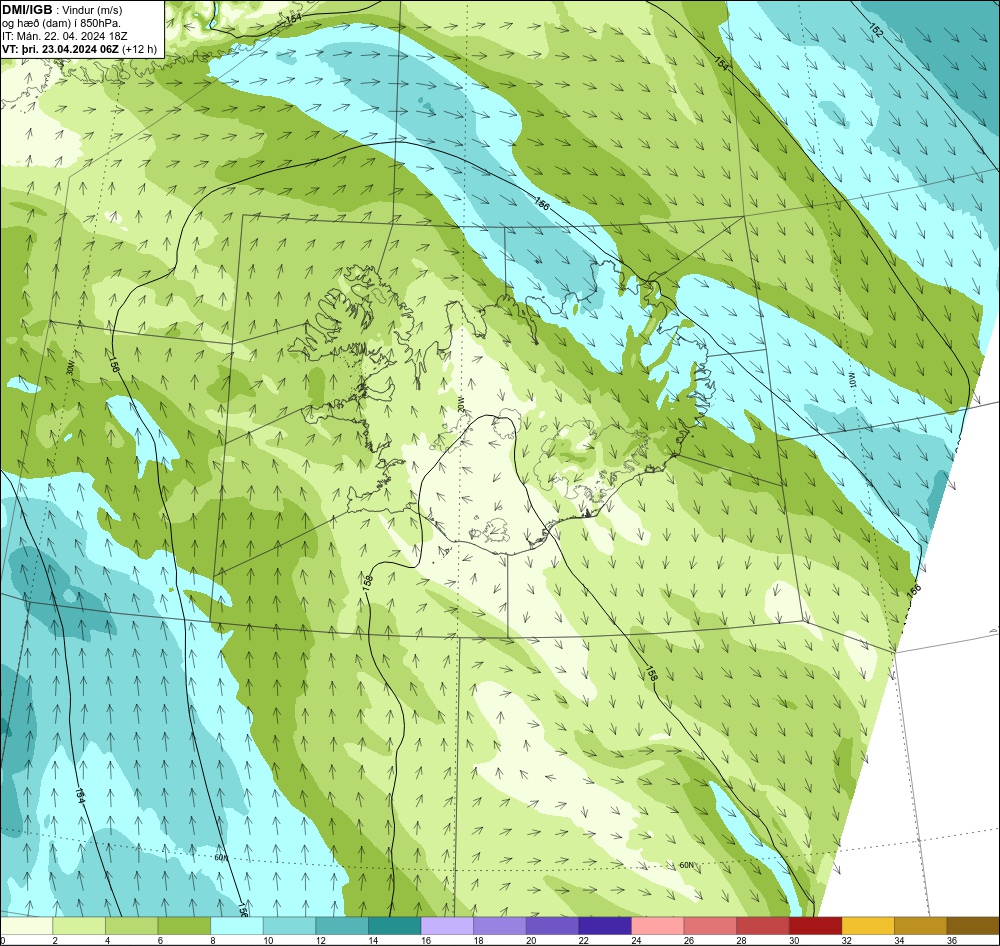Click the 152 contour label
This screenshot has width=1000, height=946.
pos(876,30)
